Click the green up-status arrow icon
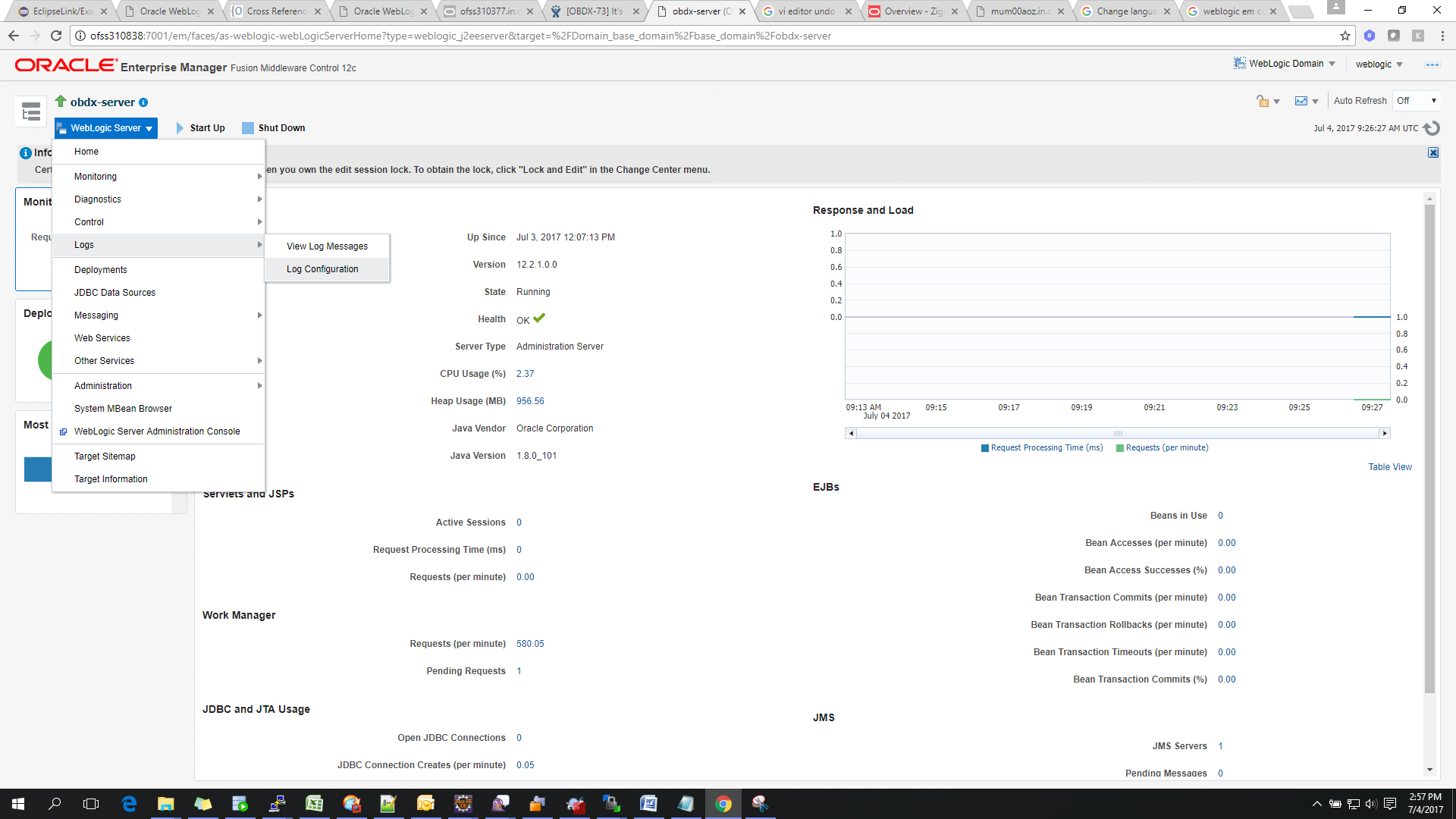 pyautogui.click(x=61, y=101)
